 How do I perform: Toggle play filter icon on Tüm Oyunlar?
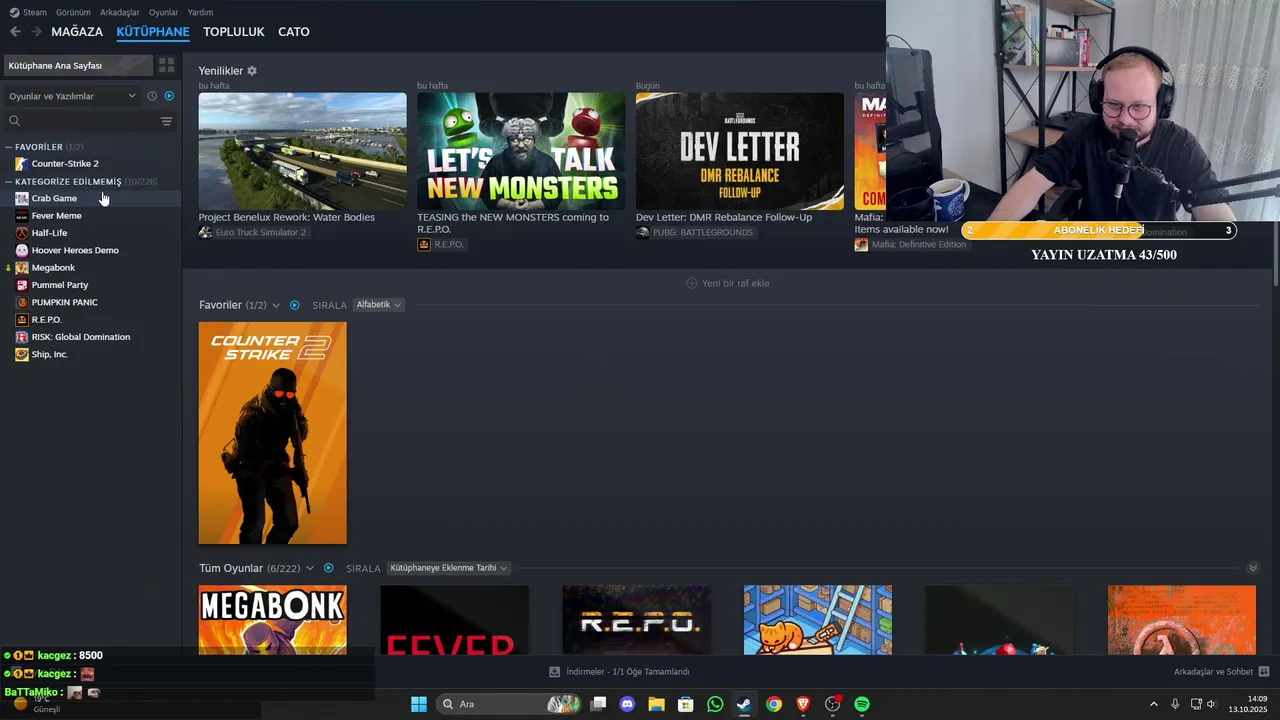point(328,568)
